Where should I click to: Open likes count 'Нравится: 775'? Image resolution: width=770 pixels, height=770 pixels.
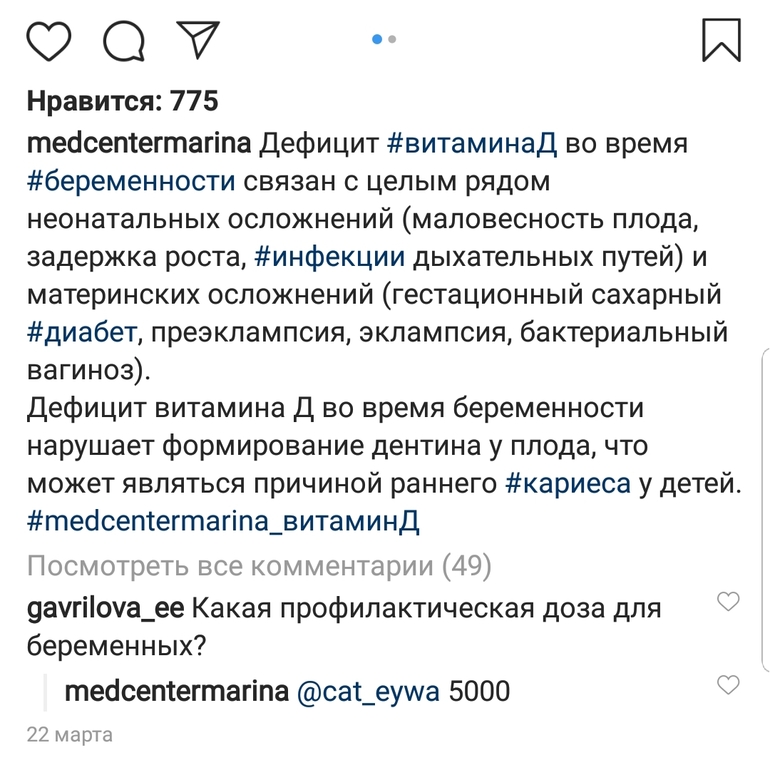pos(122,100)
